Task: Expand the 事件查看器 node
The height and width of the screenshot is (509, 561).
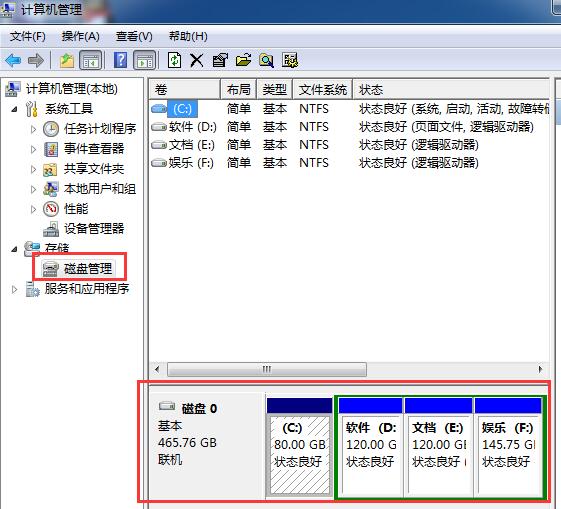Action: 33,149
